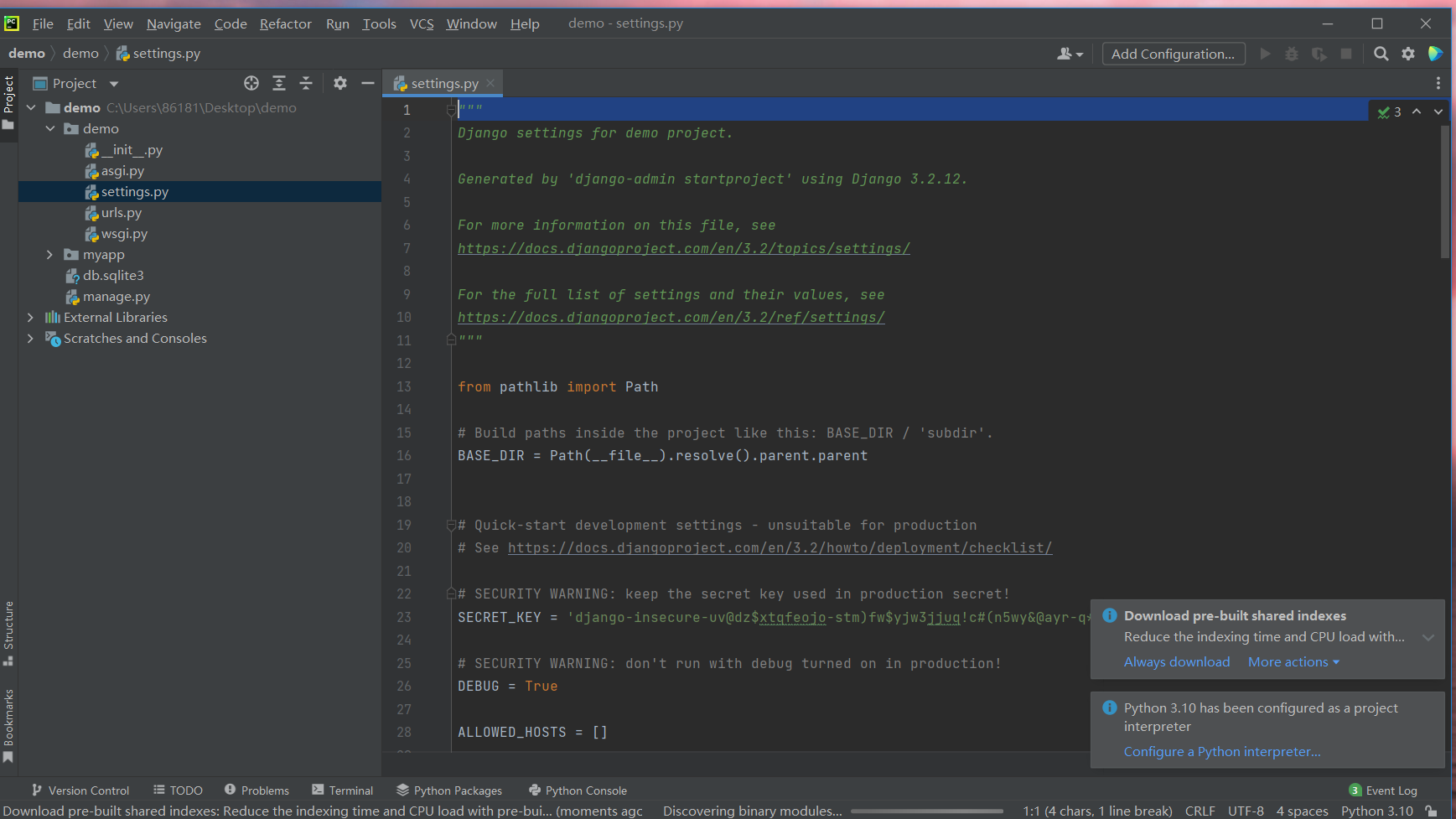Click Run with Coverage icon
This screenshot has height=819, width=1456.
pyautogui.click(x=1319, y=54)
